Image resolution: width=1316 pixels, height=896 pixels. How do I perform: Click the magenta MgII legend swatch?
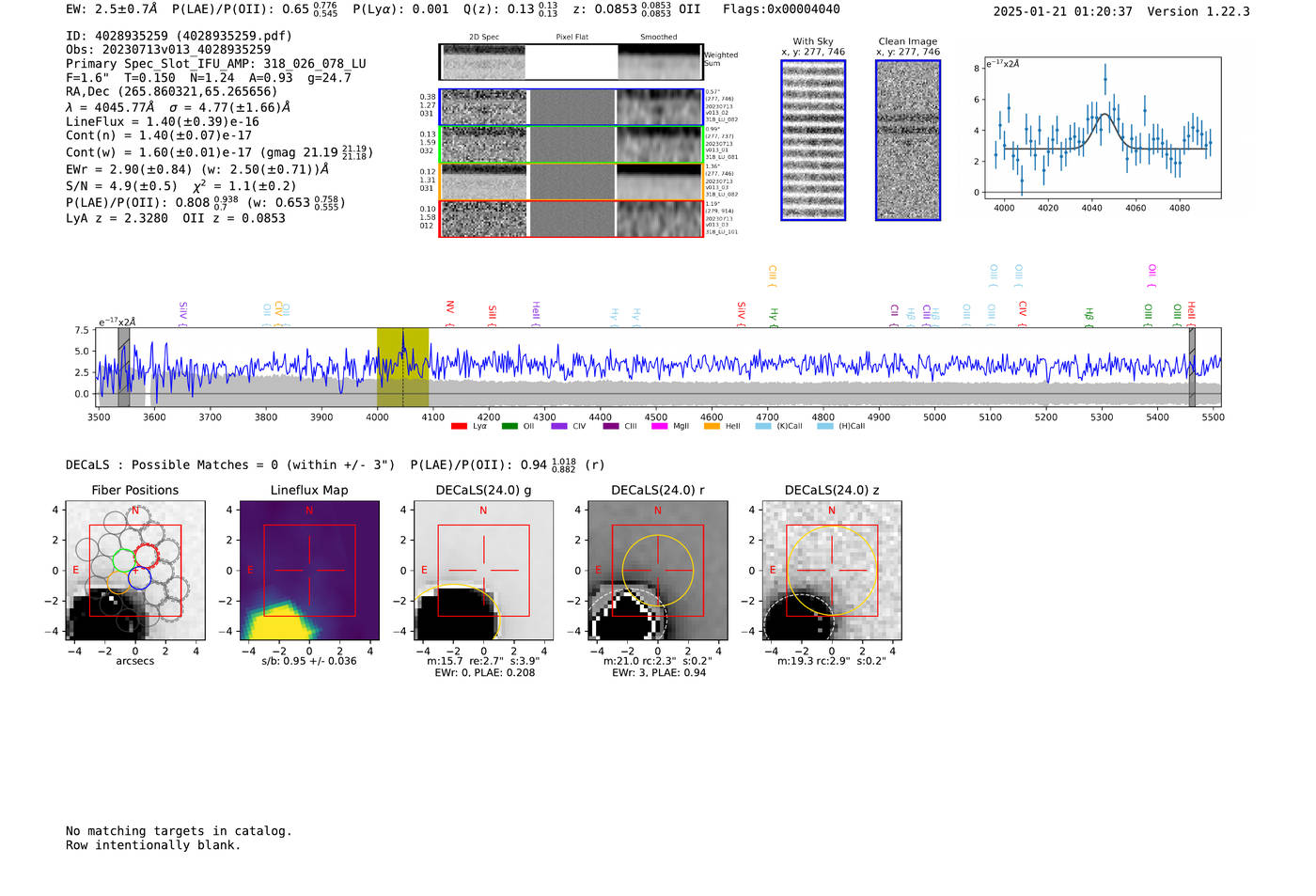(x=659, y=426)
